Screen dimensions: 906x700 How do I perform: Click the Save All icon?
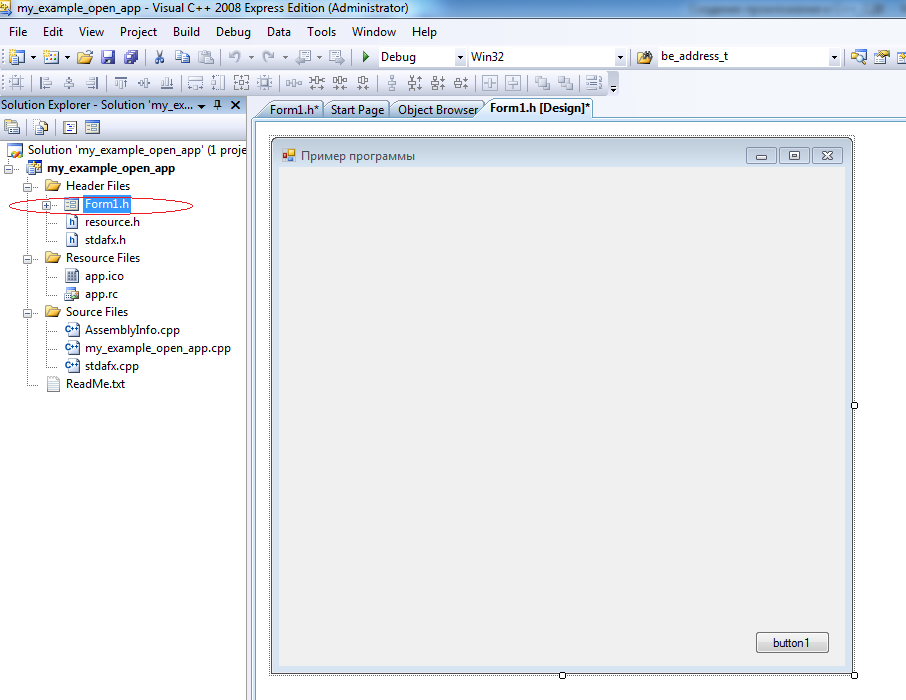131,57
